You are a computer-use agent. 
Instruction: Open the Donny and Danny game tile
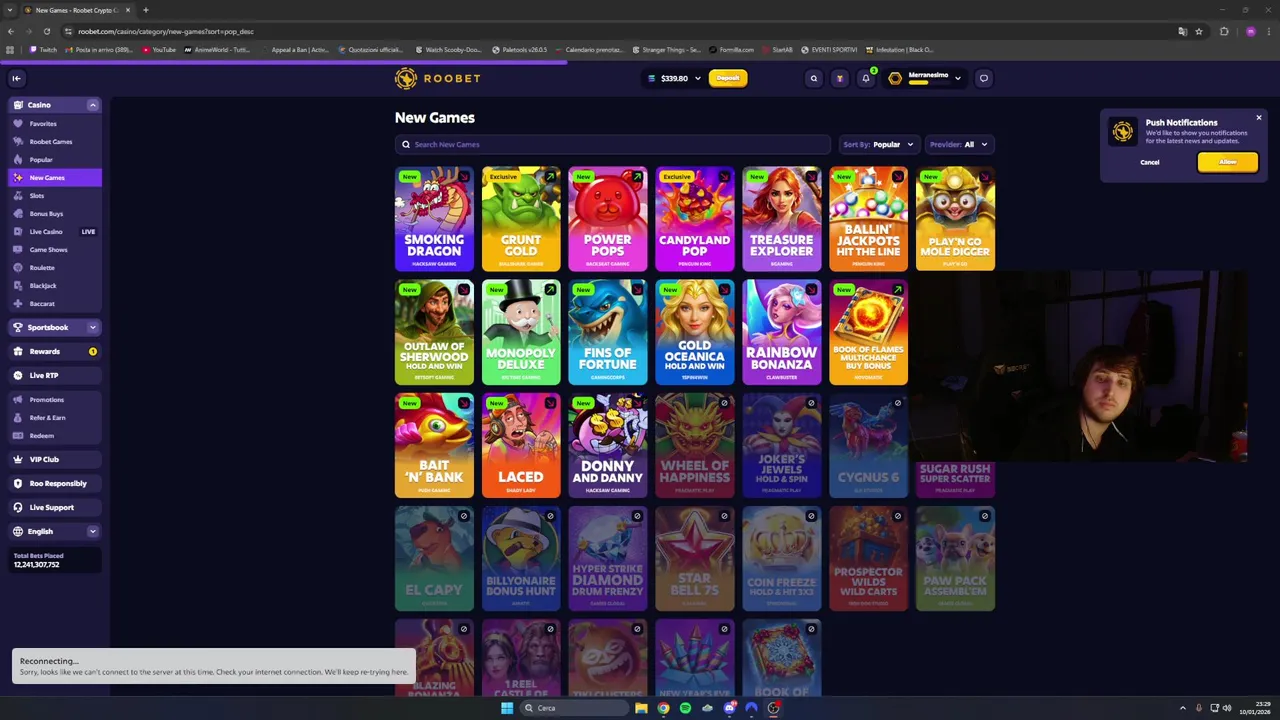[608, 445]
